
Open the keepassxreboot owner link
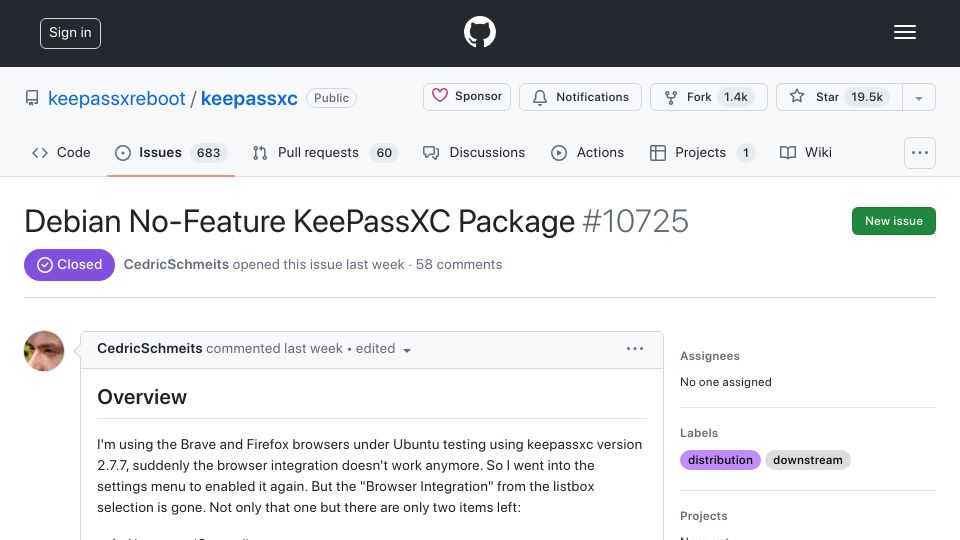(116, 98)
